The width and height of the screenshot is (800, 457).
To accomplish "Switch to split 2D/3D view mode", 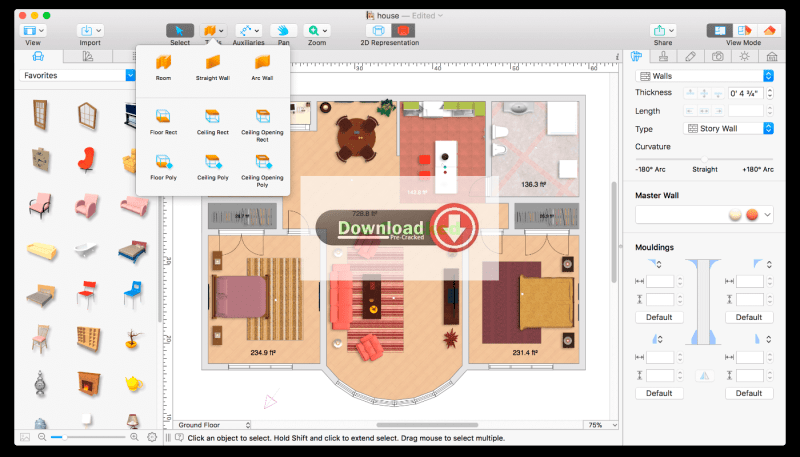I will pyautogui.click(x=744, y=31).
